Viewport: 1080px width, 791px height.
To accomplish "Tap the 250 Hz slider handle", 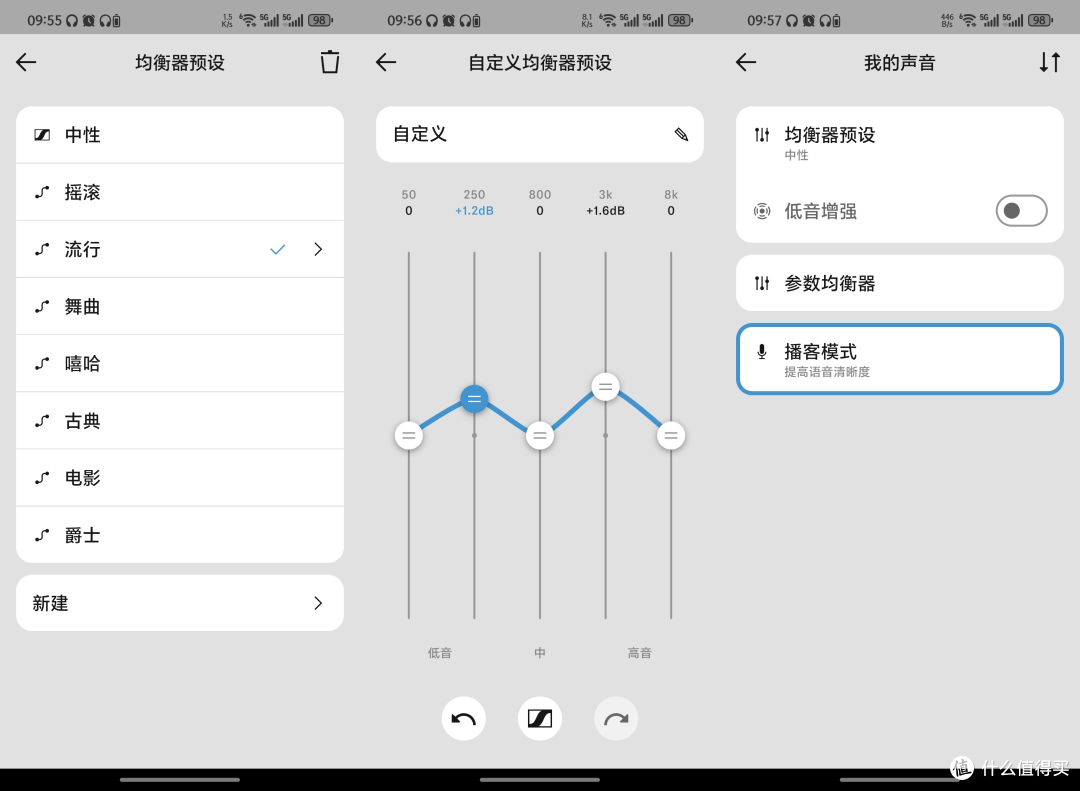I will point(475,399).
